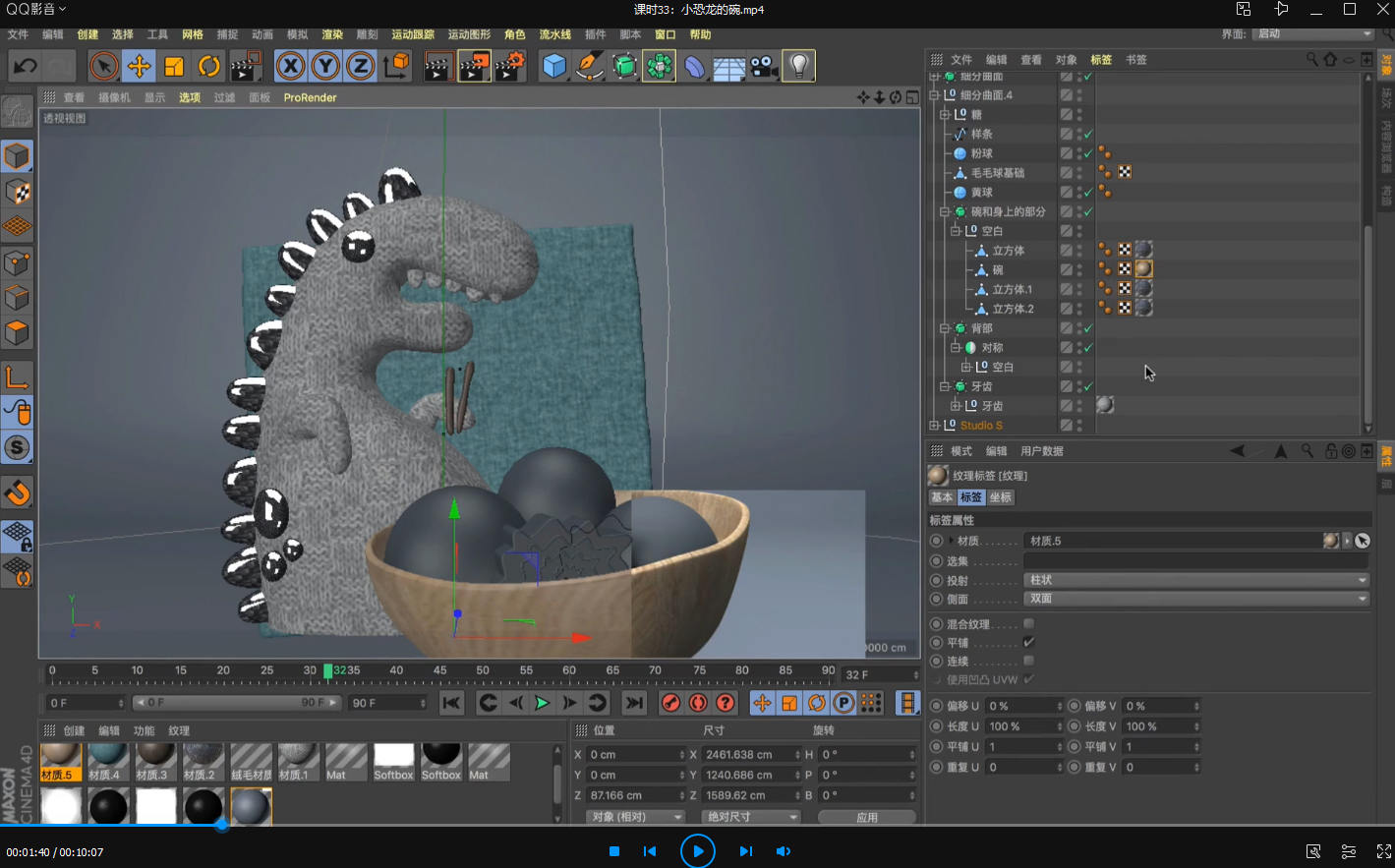Screen dimensions: 1395x868
Task: Select the 材质.4 material swatch
Action: click(107, 759)
